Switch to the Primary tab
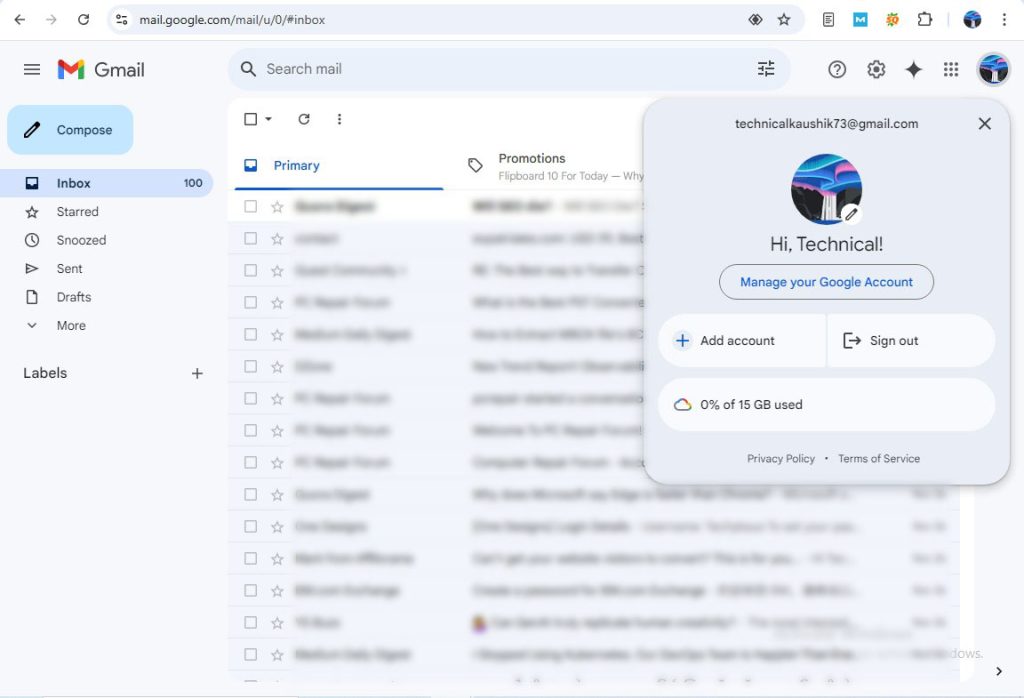This screenshot has width=1024, height=698. 339,166
